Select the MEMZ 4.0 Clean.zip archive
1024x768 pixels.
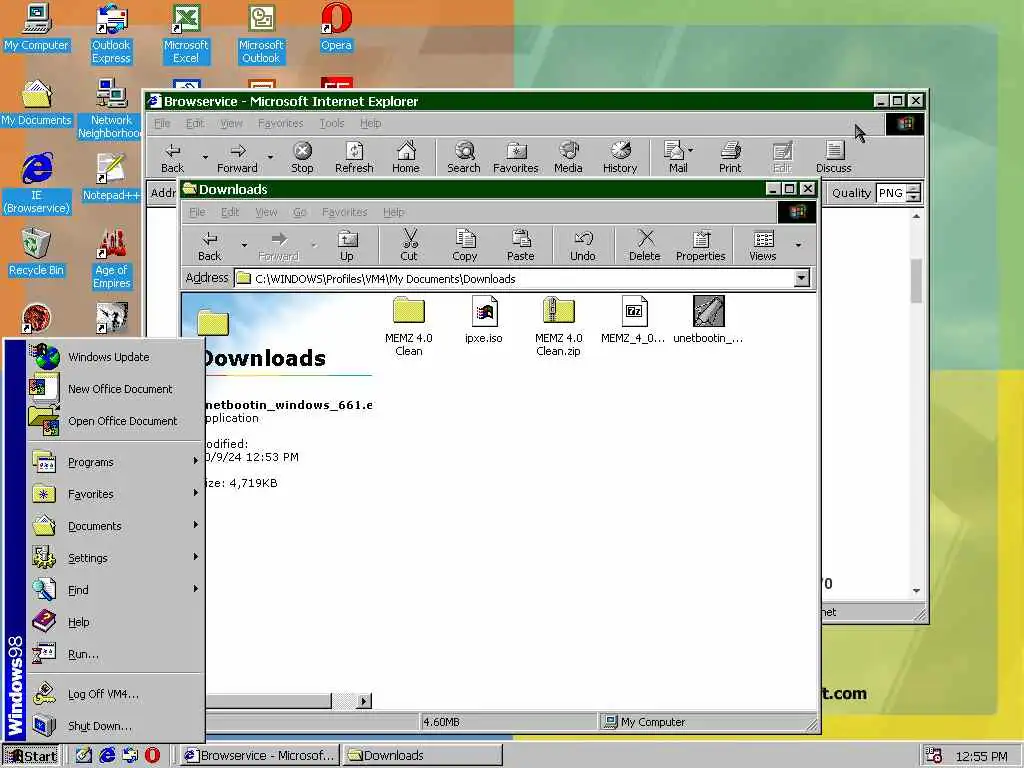point(558,326)
